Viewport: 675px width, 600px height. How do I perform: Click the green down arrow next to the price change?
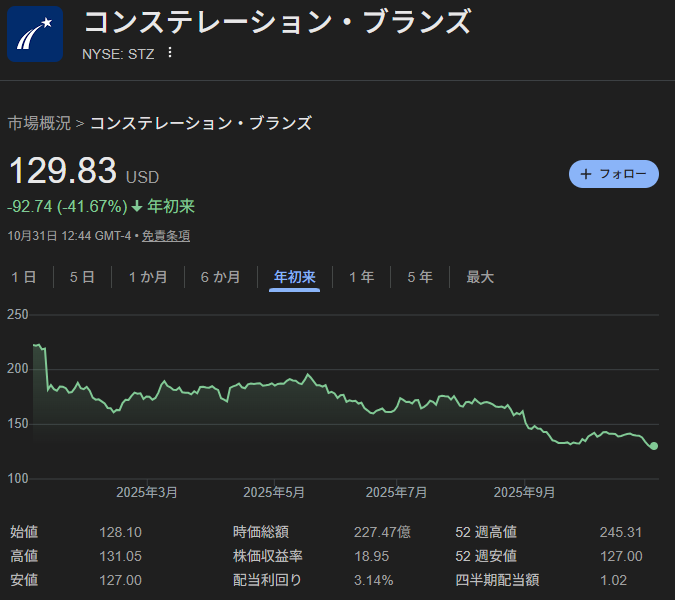coord(137,207)
